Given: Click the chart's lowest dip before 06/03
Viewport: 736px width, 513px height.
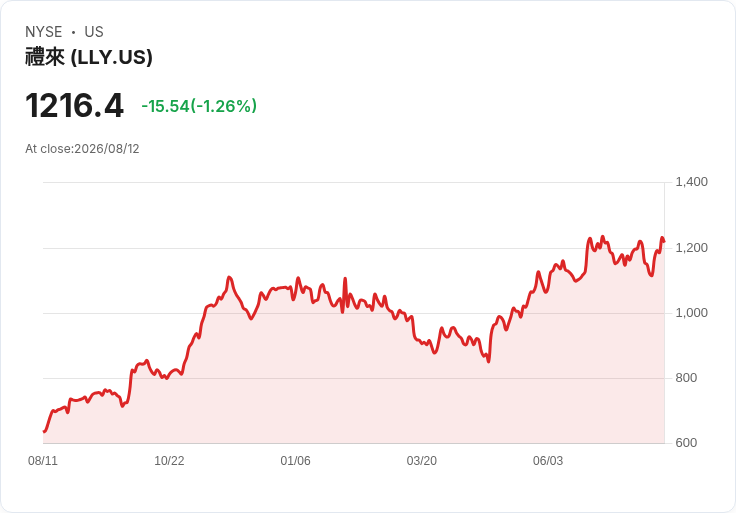Looking at the screenshot, I should pyautogui.click(x=489, y=361).
